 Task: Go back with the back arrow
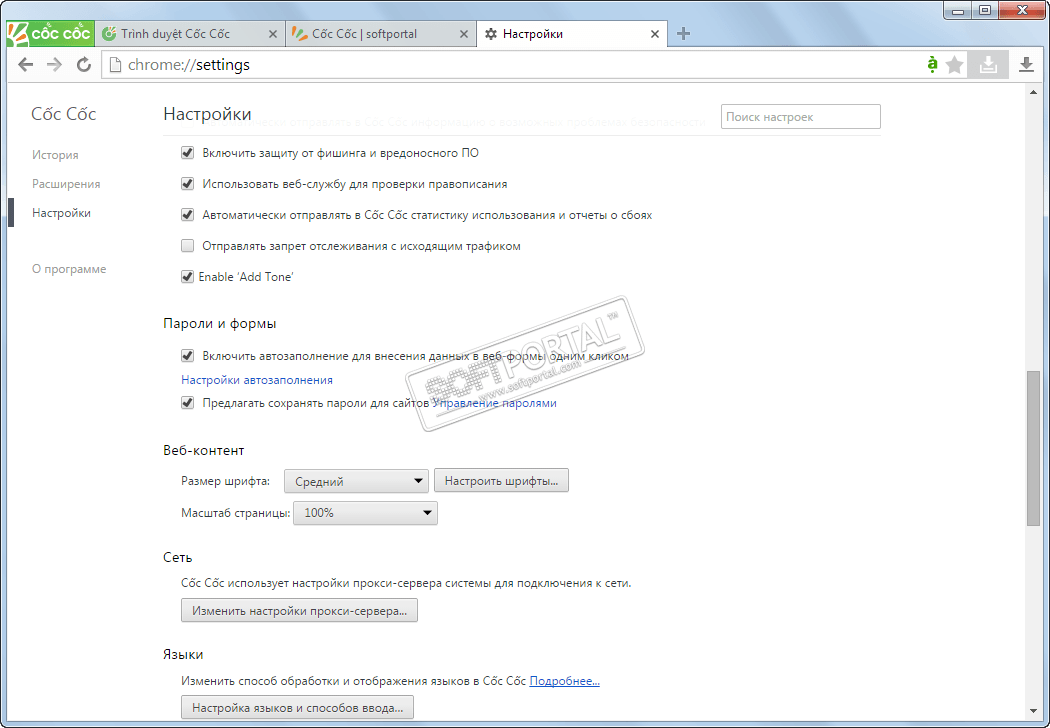25,65
